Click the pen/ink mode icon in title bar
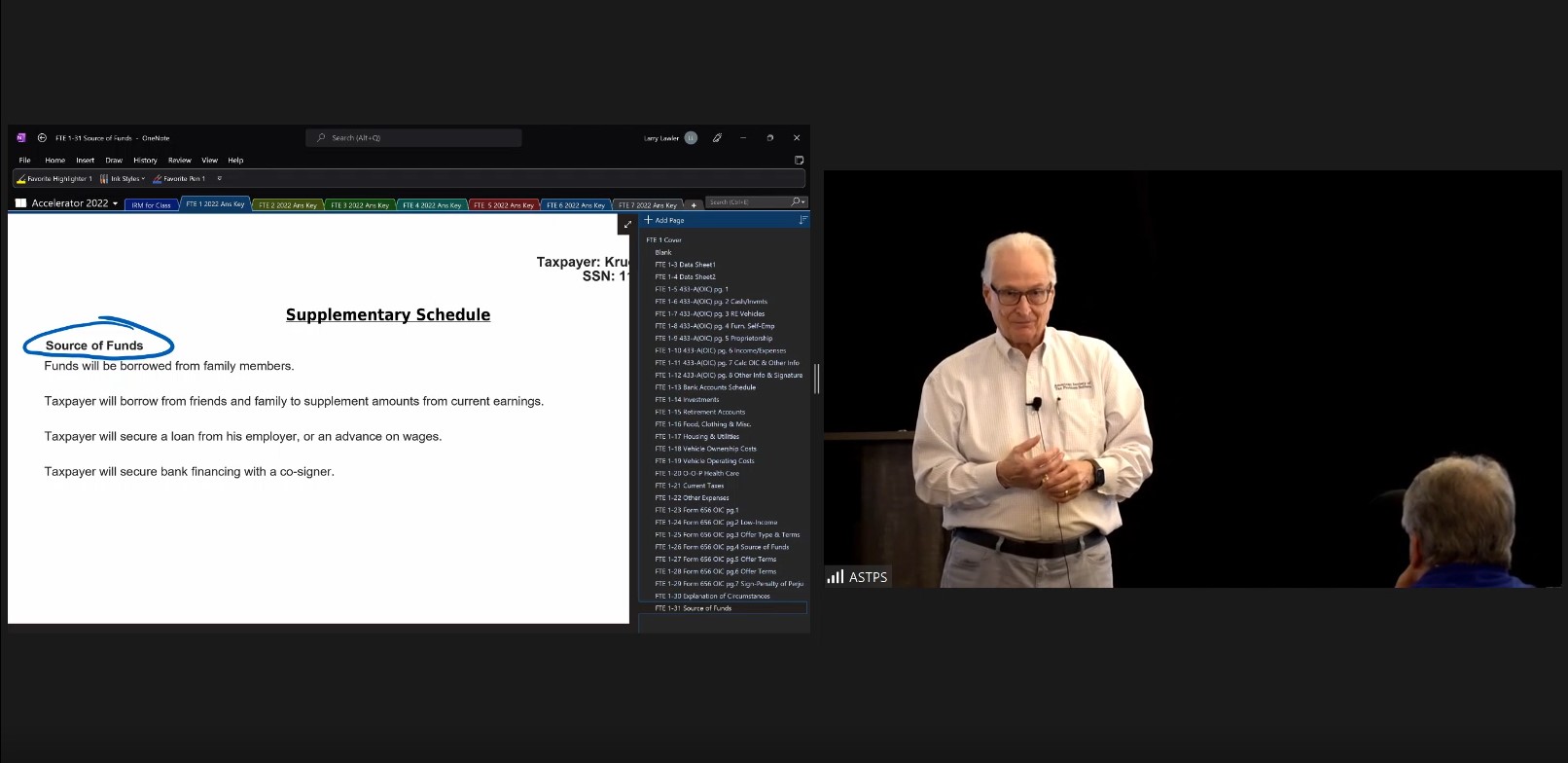Image resolution: width=1568 pixels, height=763 pixels. coord(717,138)
